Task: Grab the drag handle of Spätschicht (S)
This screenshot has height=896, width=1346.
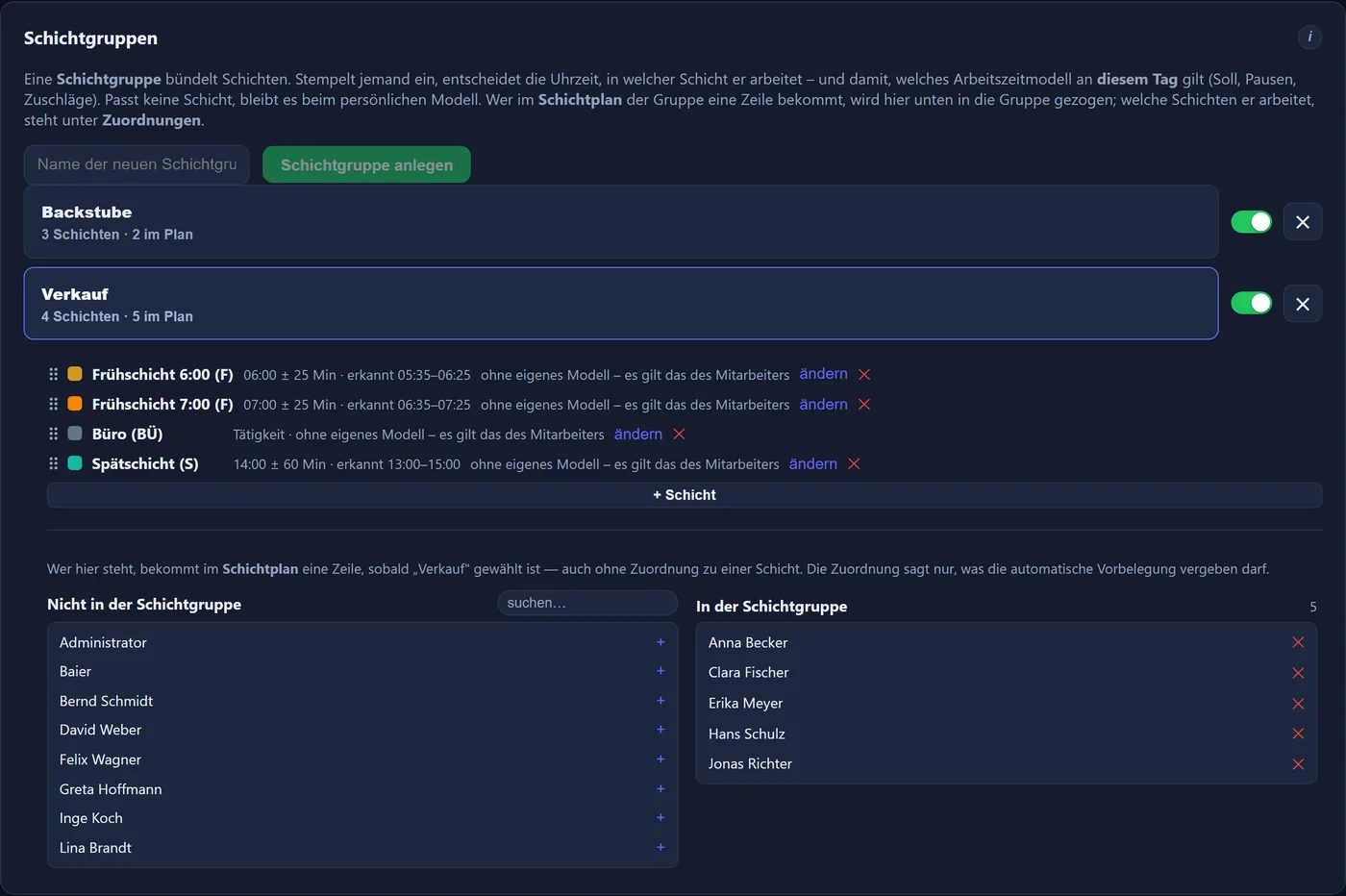Action: click(53, 463)
